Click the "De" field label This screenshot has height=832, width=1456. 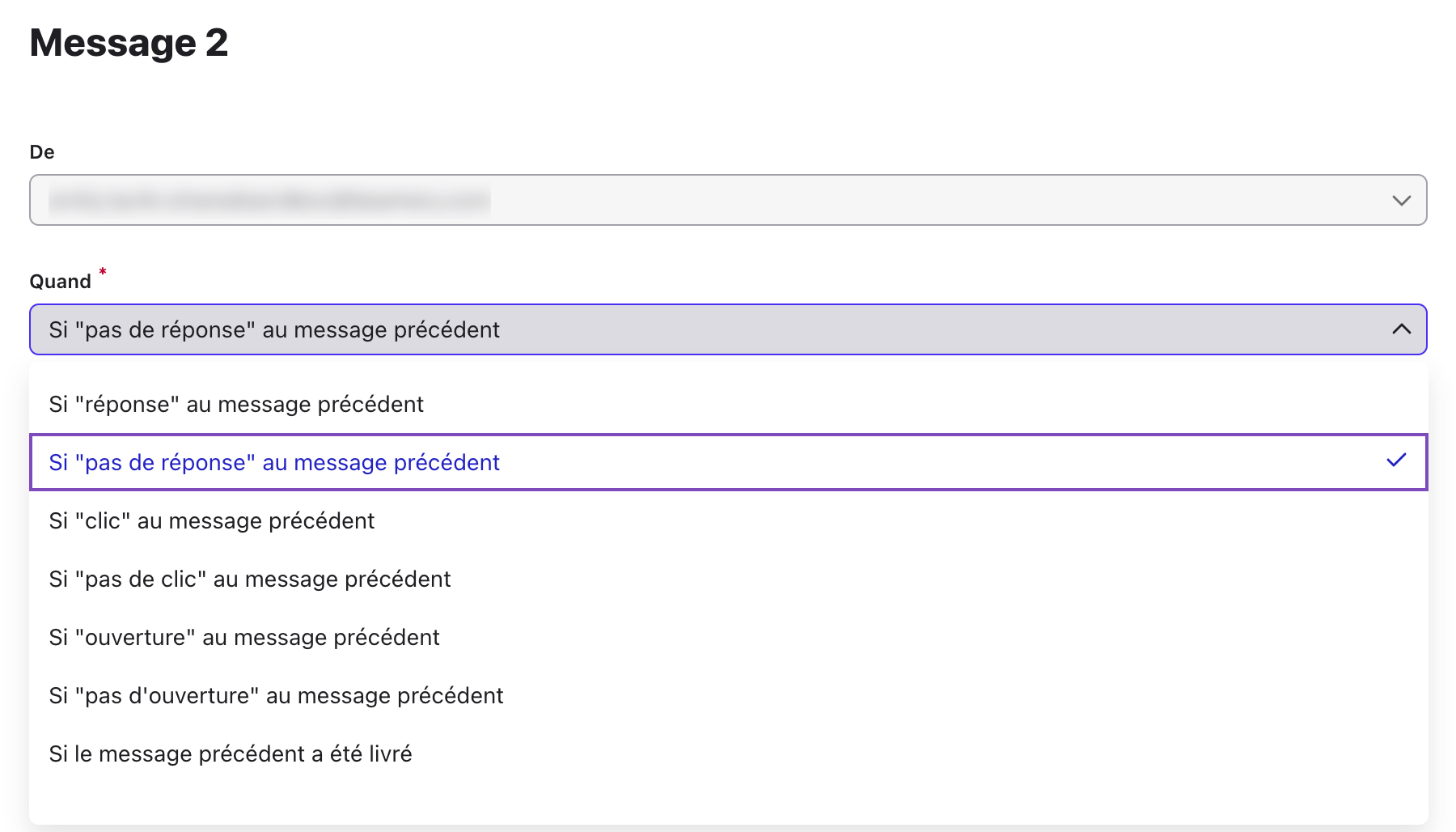point(42,152)
